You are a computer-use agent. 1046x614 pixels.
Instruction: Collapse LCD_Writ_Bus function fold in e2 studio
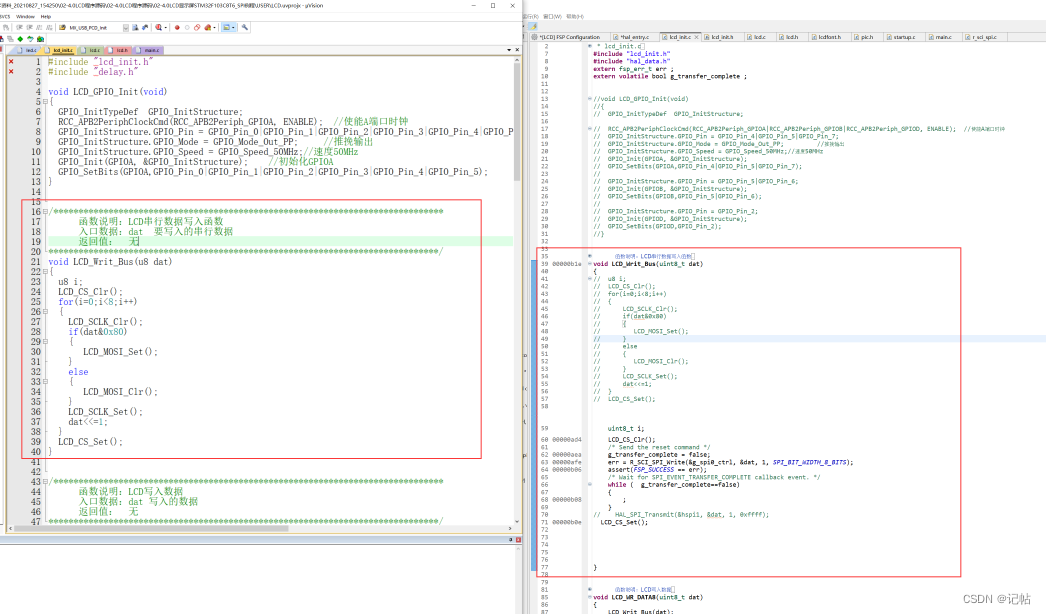click(x=590, y=264)
